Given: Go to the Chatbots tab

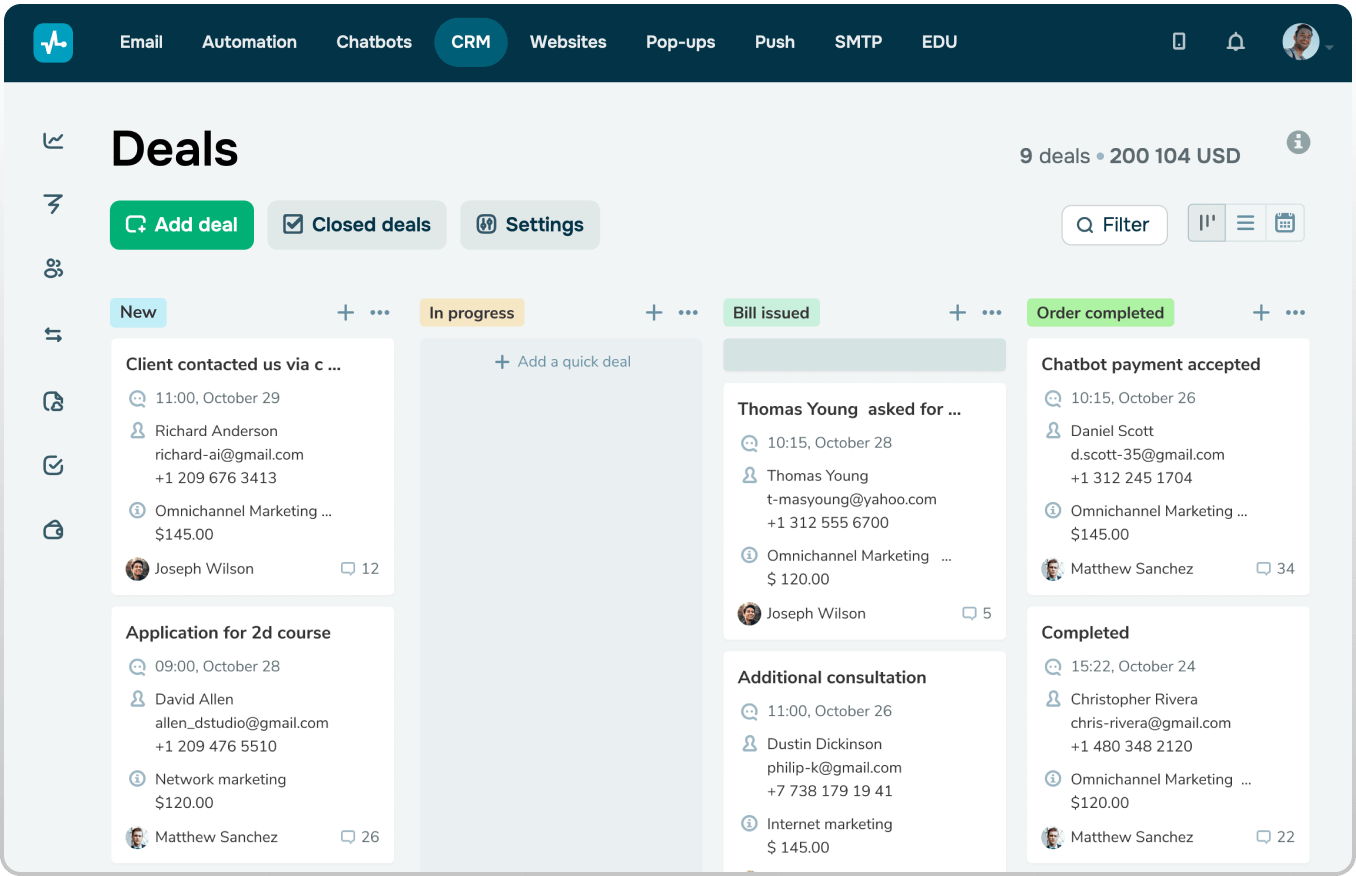Looking at the screenshot, I should 374,42.
